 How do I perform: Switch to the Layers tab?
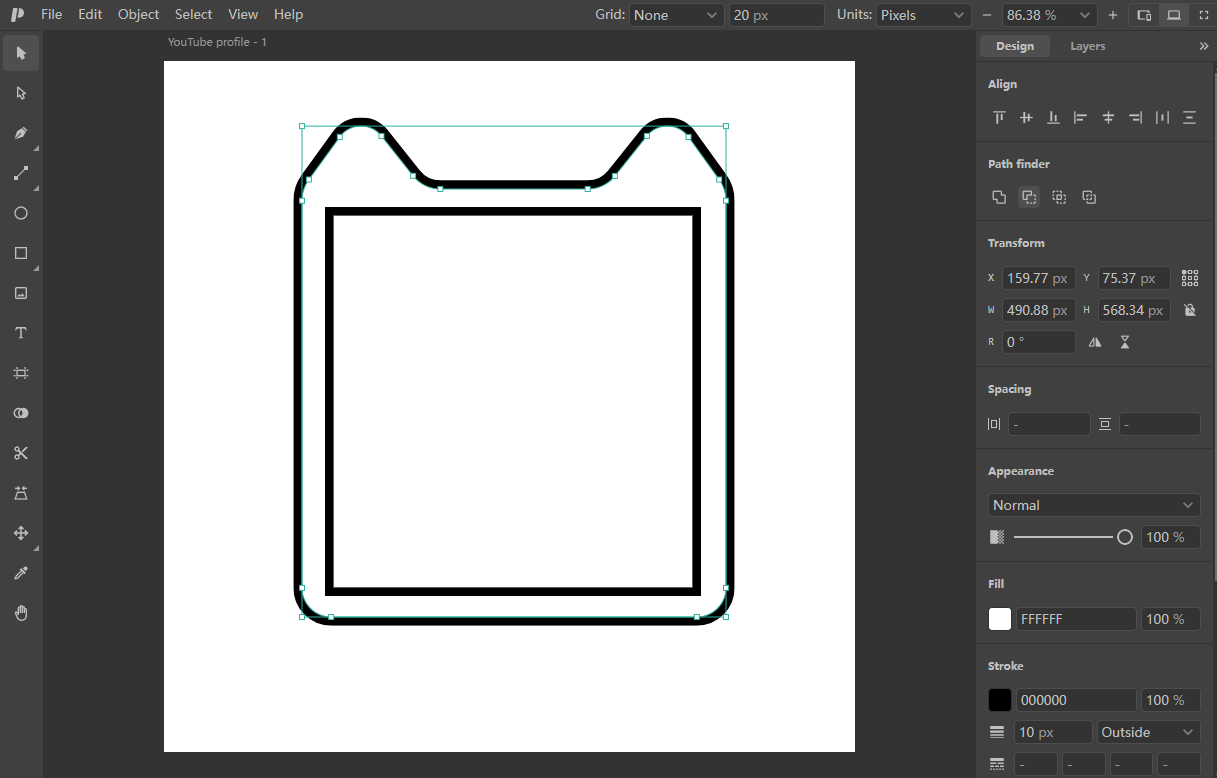tap(1088, 46)
